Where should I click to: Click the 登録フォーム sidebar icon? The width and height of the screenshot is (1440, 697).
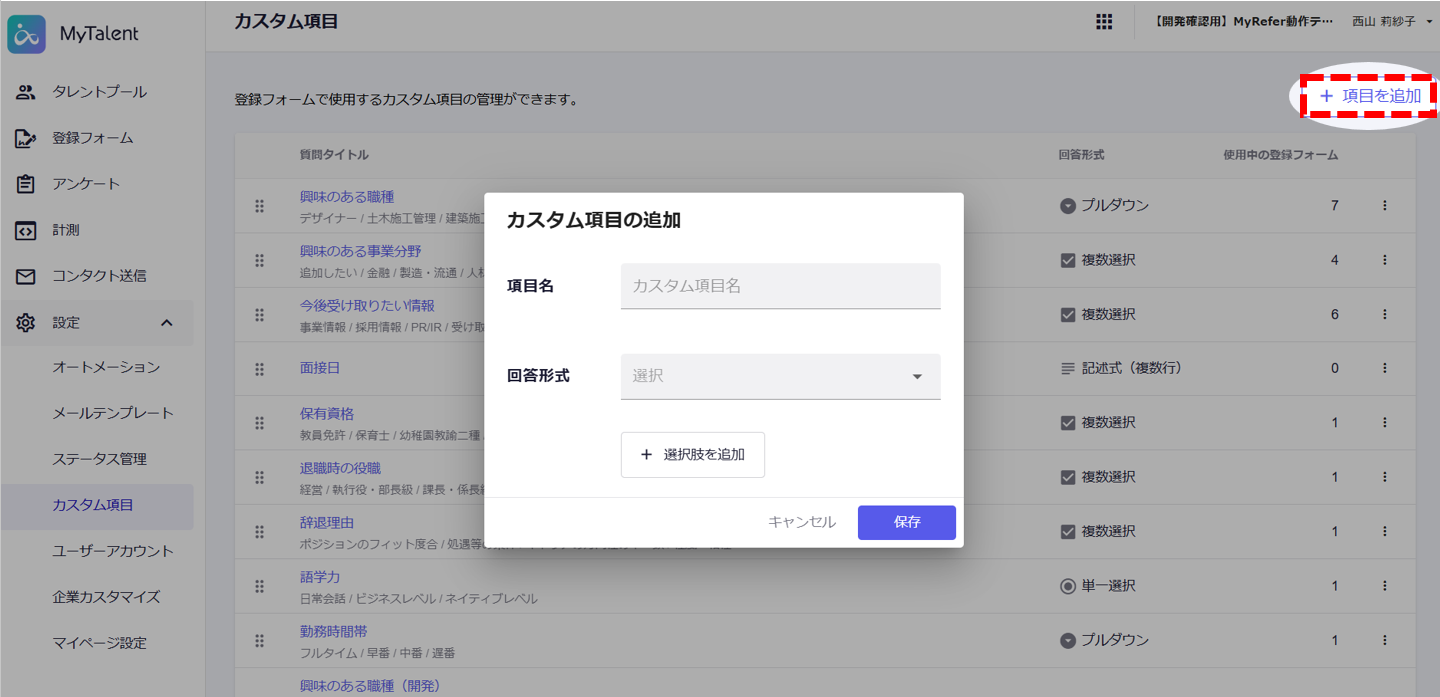(x=26, y=138)
